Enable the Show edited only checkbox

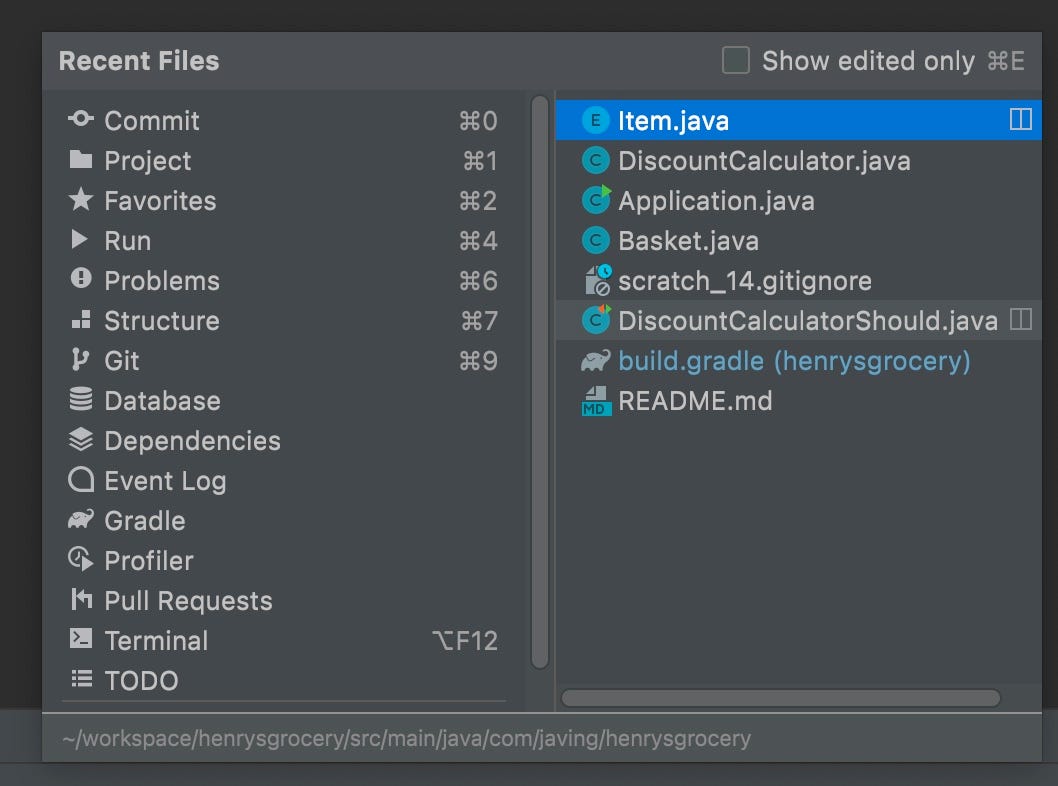point(735,61)
